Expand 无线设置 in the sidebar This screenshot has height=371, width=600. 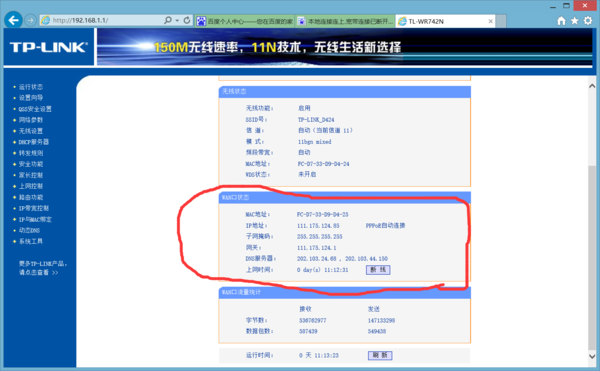[31, 131]
